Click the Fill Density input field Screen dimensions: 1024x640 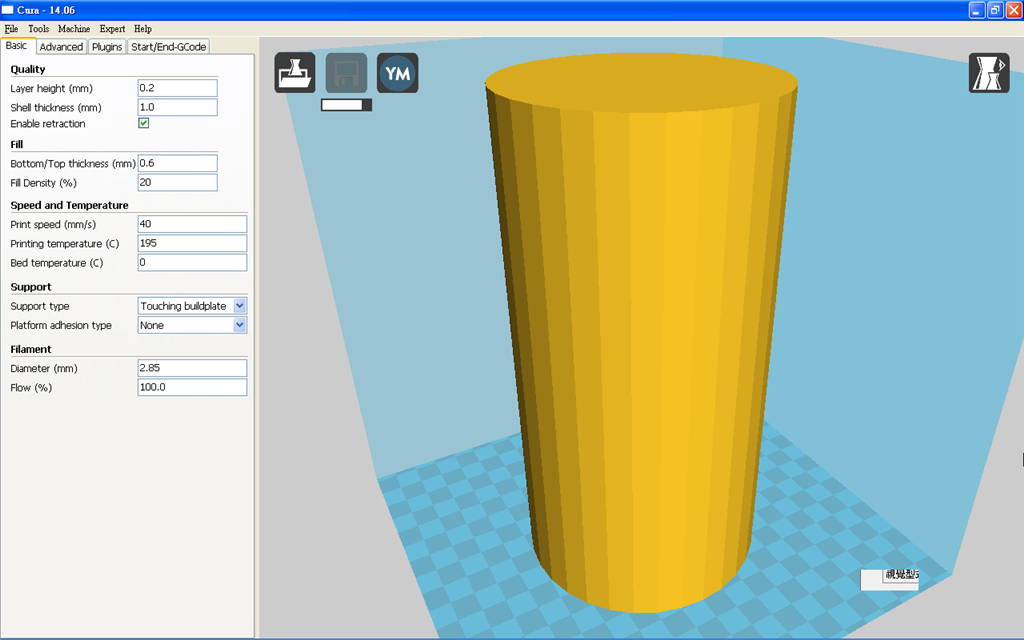point(177,183)
